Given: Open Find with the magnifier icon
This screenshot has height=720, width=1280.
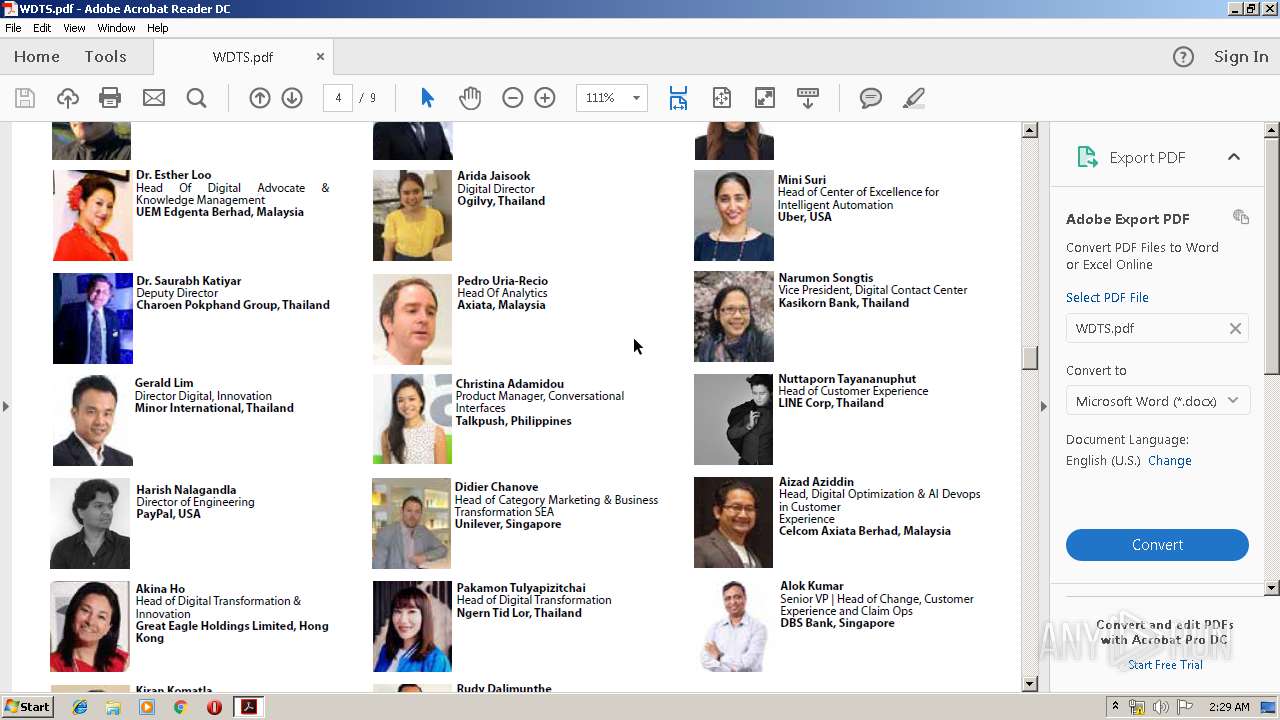Looking at the screenshot, I should pyautogui.click(x=197, y=98).
